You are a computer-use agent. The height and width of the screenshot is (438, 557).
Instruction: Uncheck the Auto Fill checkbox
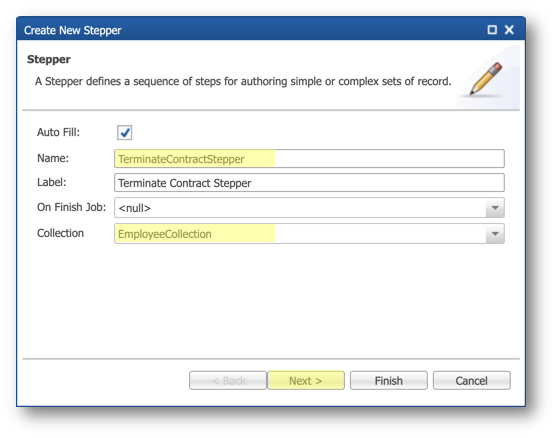click(124, 133)
